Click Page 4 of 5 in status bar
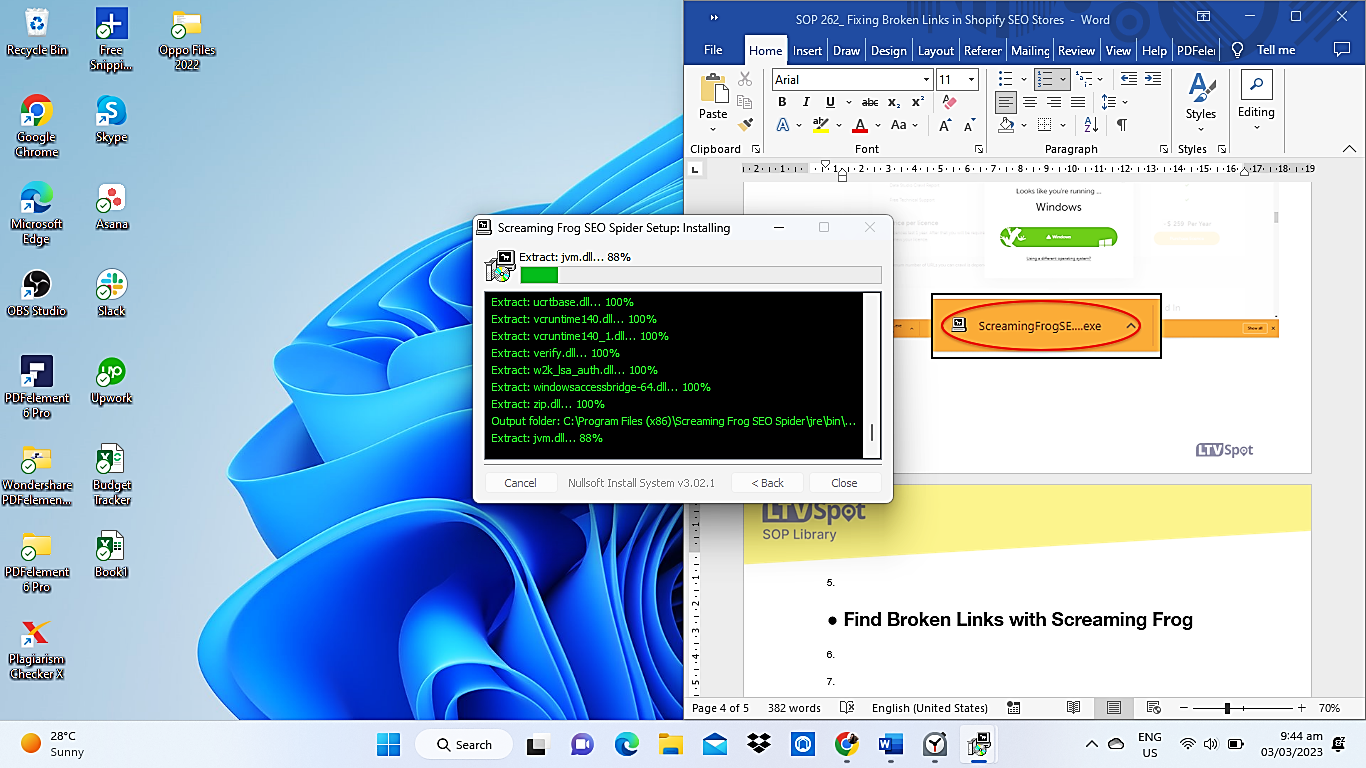Viewport: 1366px width, 768px height. 720,708
